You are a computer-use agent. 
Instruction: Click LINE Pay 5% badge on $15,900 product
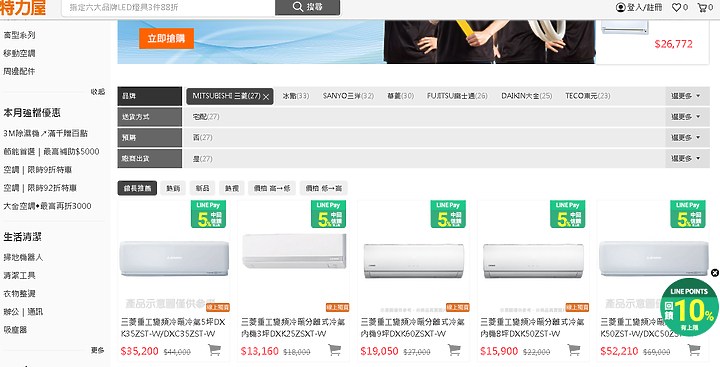pos(568,214)
